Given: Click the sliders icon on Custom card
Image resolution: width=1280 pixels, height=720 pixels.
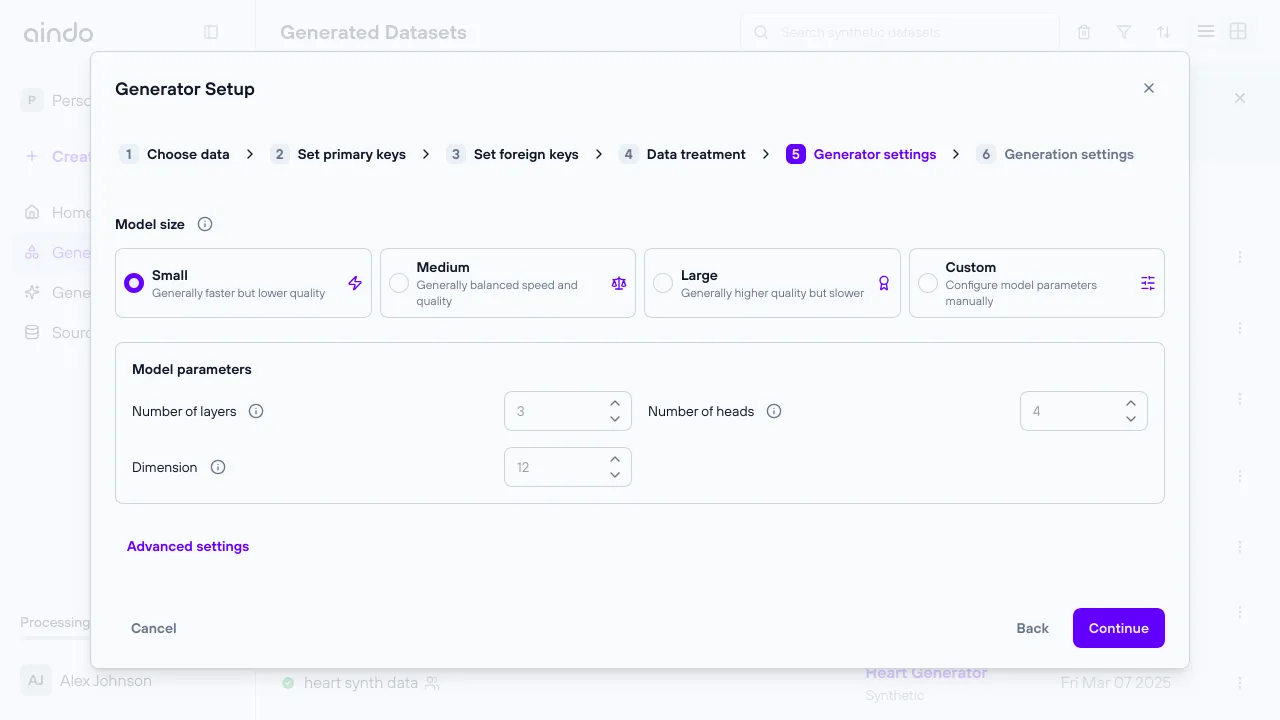Looking at the screenshot, I should [x=1148, y=283].
